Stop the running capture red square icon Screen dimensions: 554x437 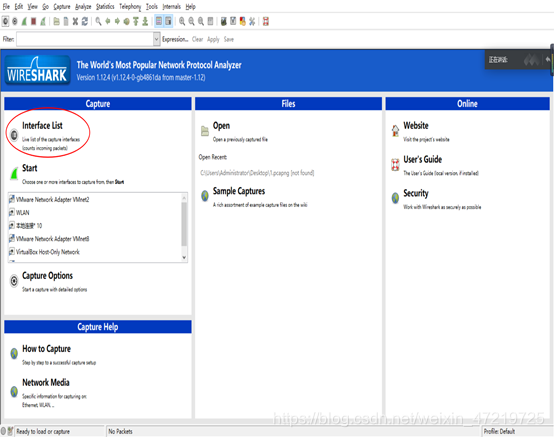click(34, 22)
